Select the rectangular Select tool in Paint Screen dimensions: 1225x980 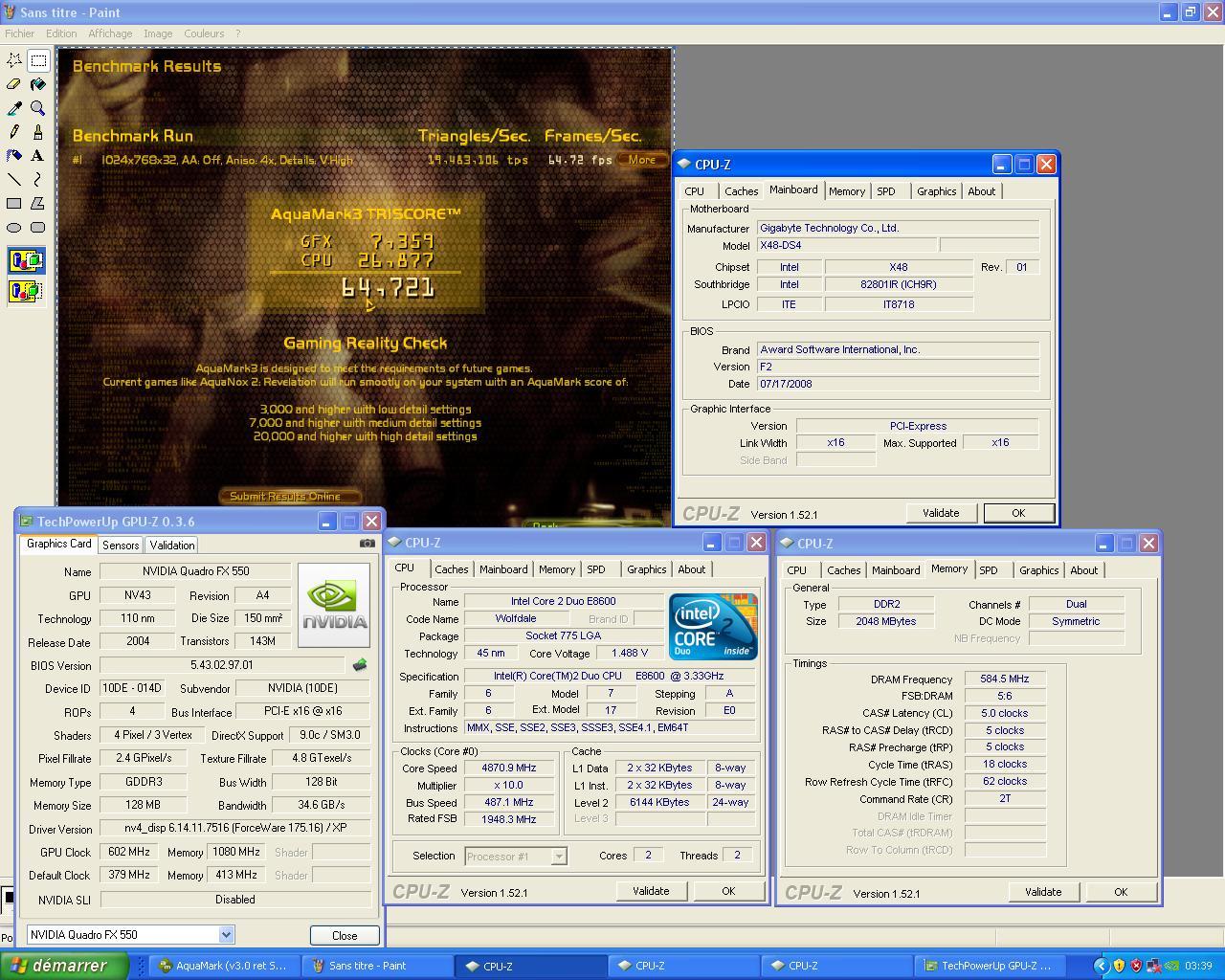(x=38, y=60)
